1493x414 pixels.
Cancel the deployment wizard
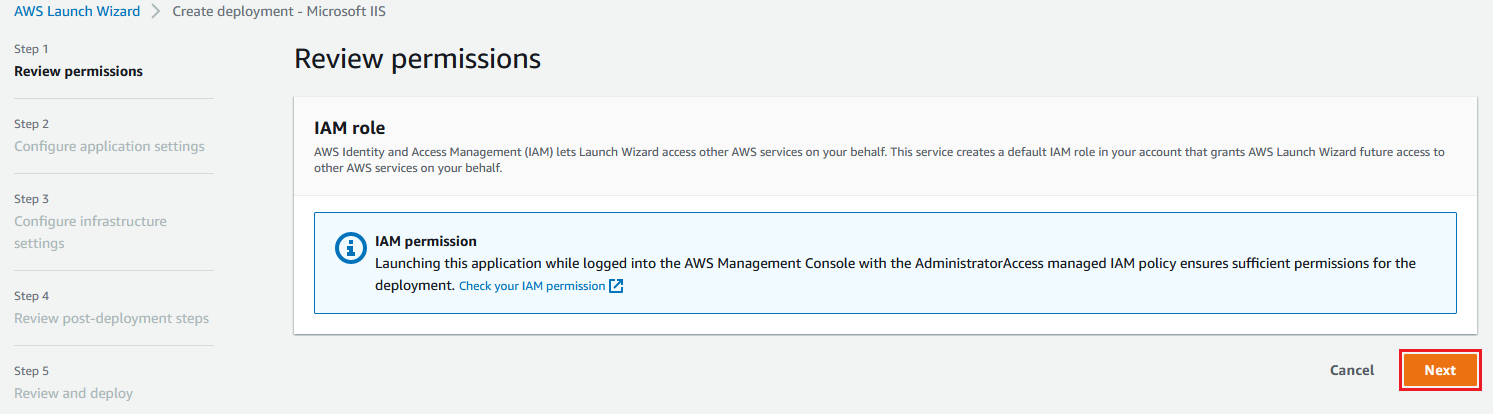pyautogui.click(x=1351, y=370)
